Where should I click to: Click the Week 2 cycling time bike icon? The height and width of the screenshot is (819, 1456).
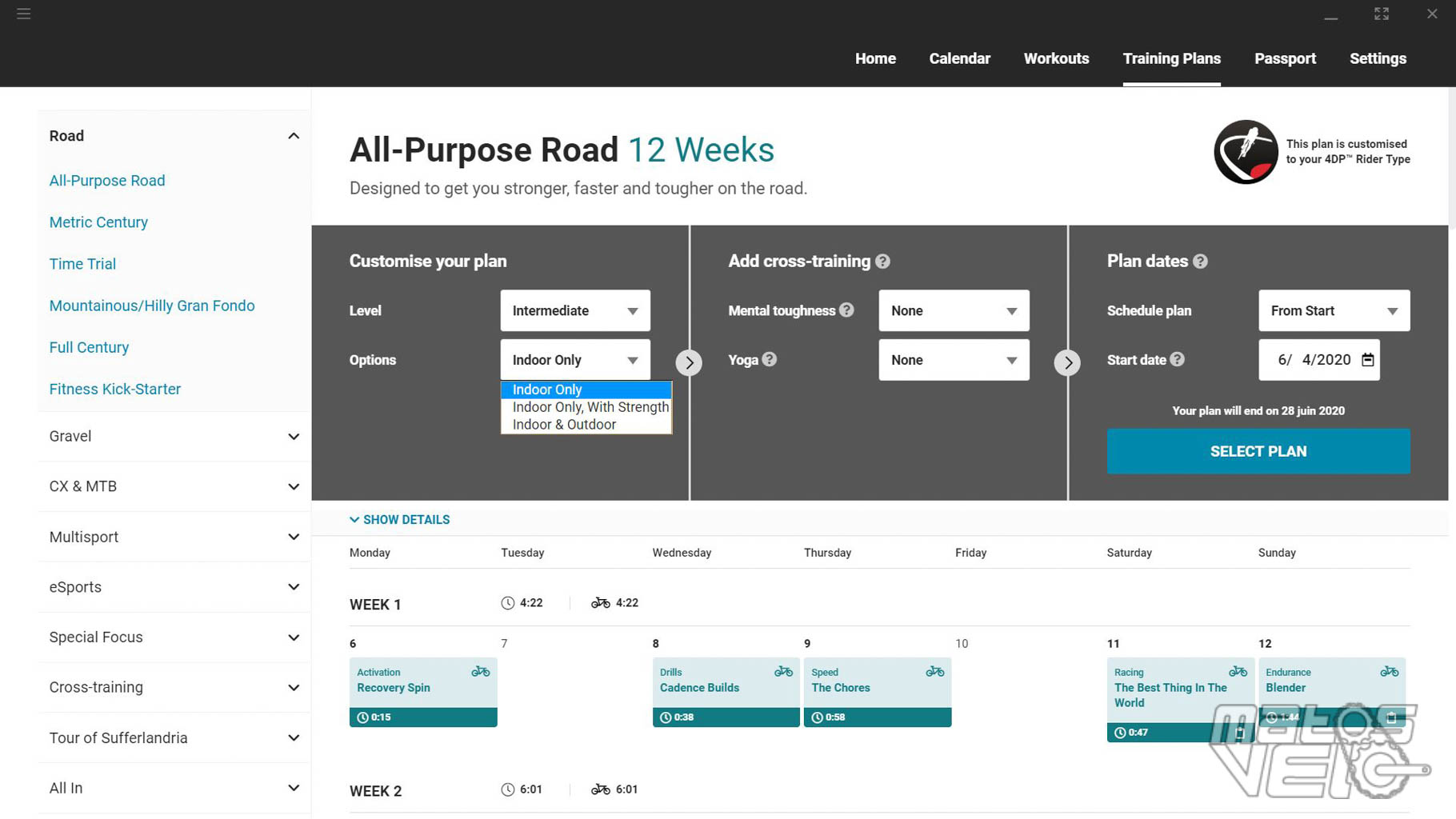pos(601,789)
